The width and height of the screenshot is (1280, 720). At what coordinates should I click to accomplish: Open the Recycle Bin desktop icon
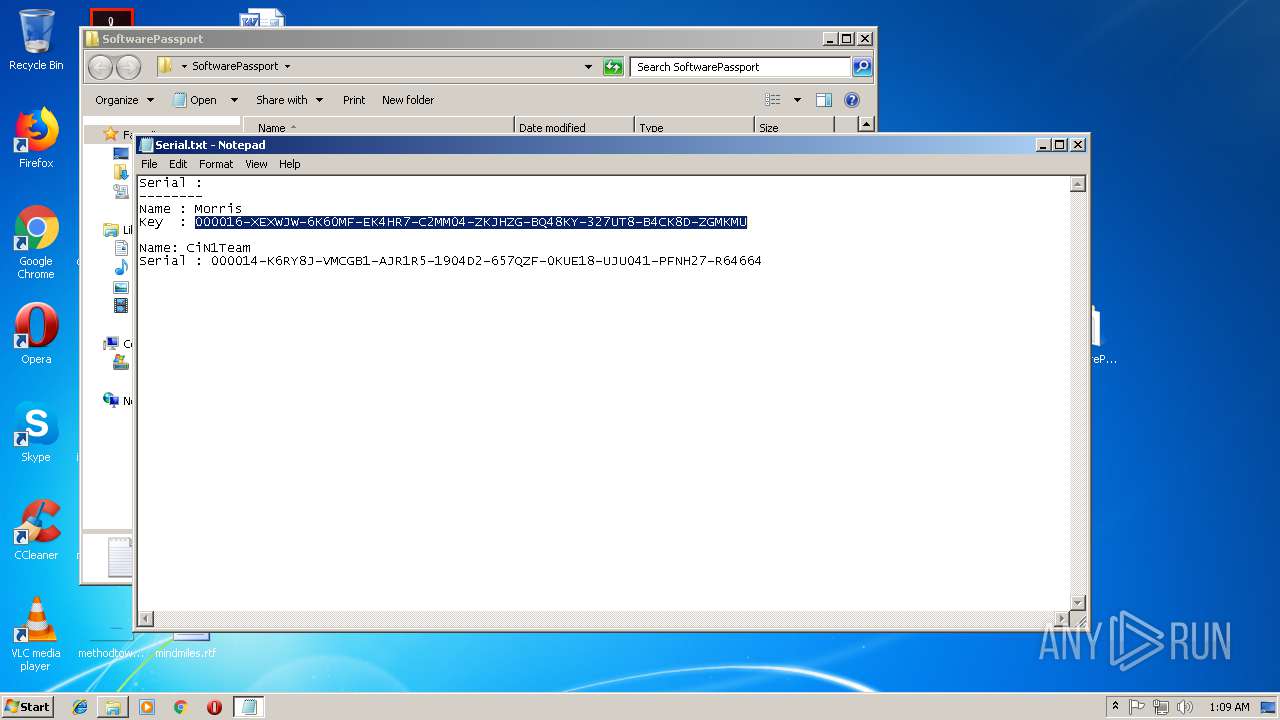[36, 40]
